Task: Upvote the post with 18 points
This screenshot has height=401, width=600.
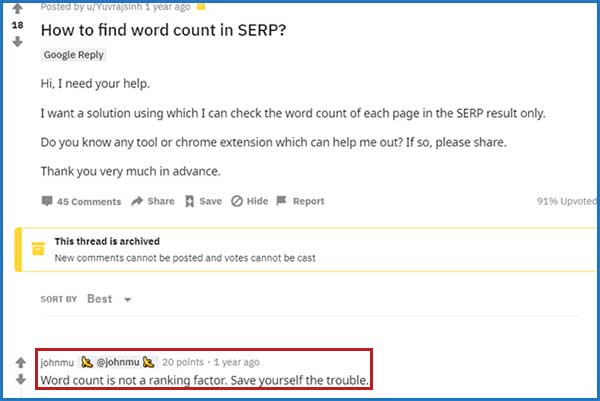Action: click(x=17, y=8)
